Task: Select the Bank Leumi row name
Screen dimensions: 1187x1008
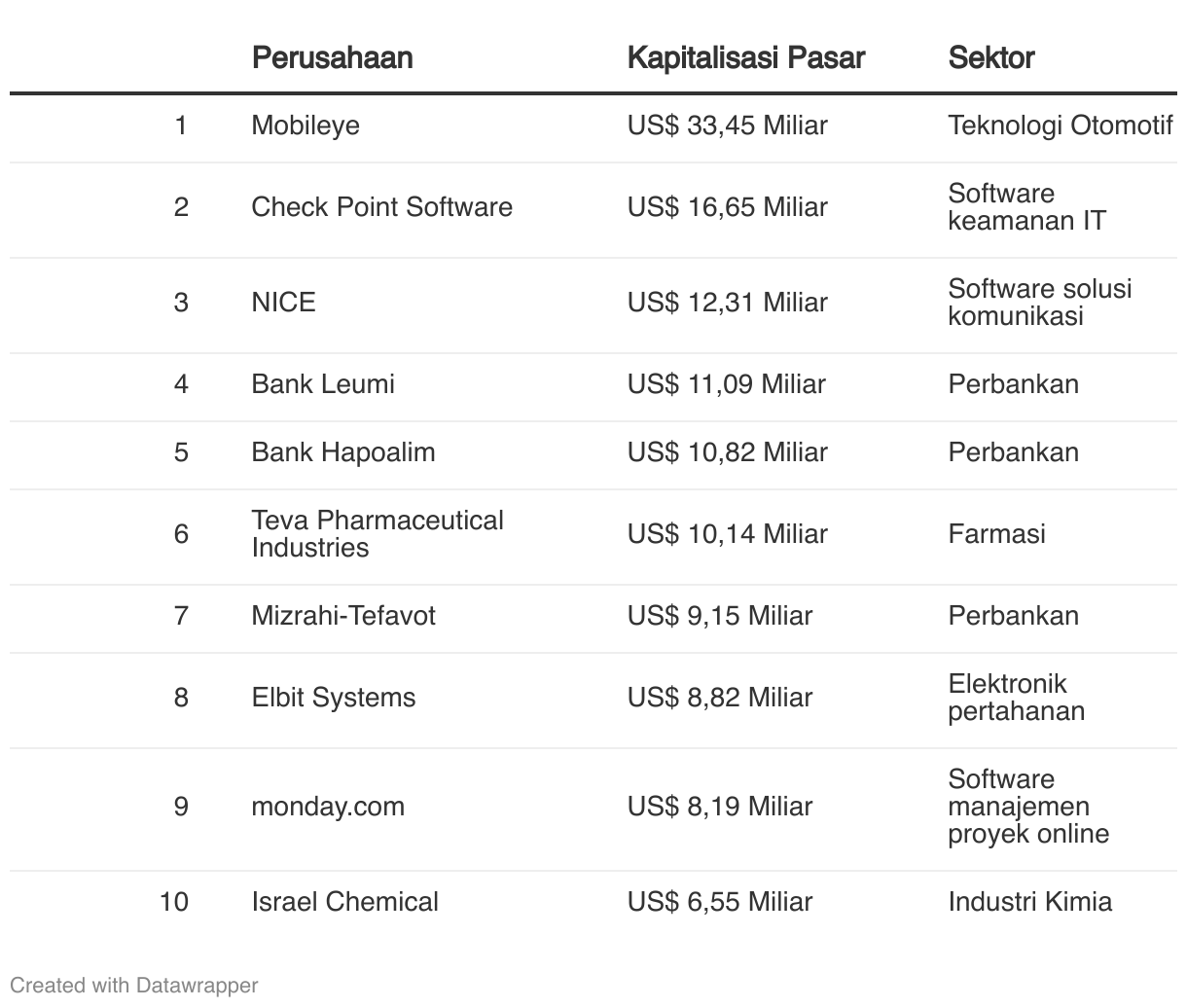Action: coord(323,384)
